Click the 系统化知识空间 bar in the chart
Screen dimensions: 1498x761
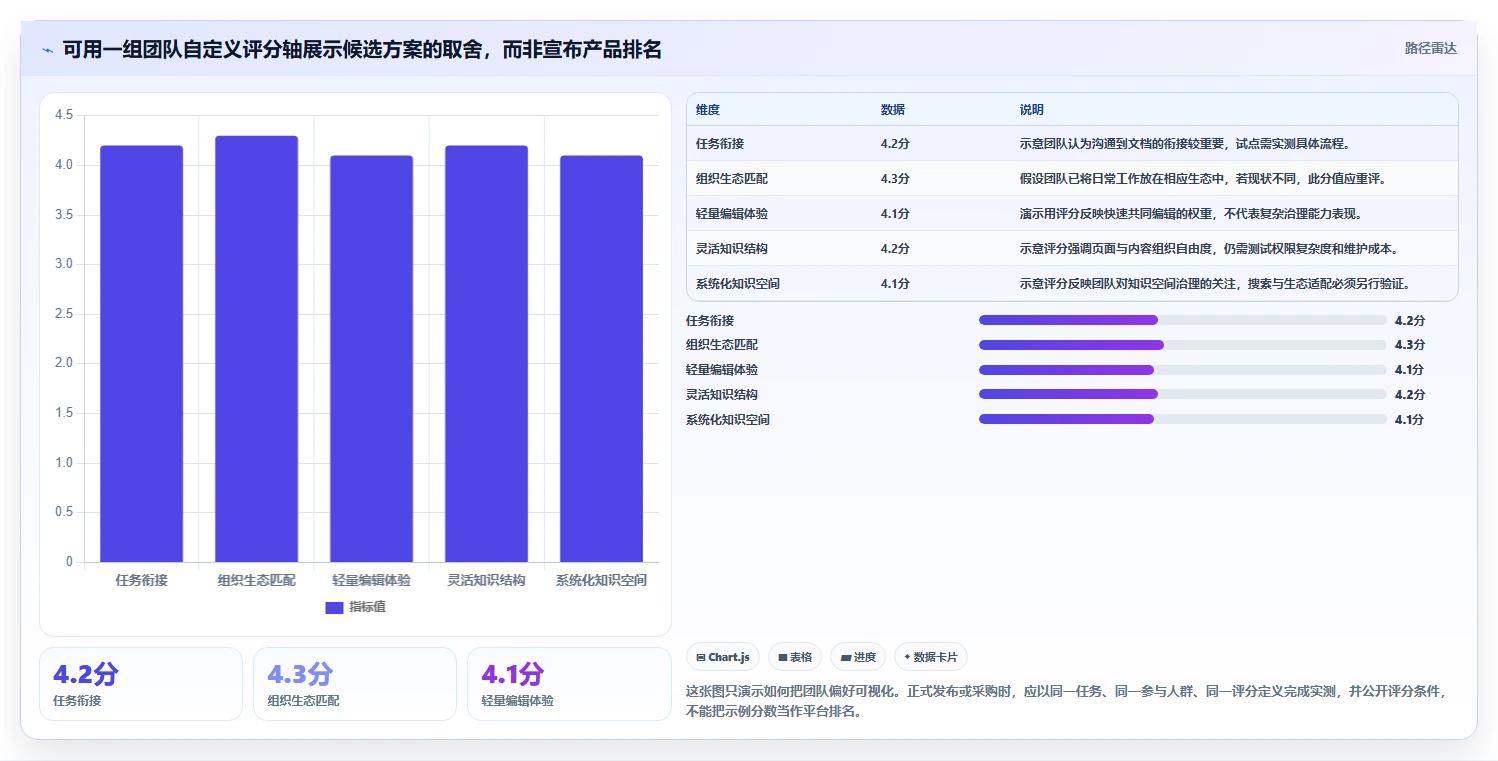click(x=601, y=359)
